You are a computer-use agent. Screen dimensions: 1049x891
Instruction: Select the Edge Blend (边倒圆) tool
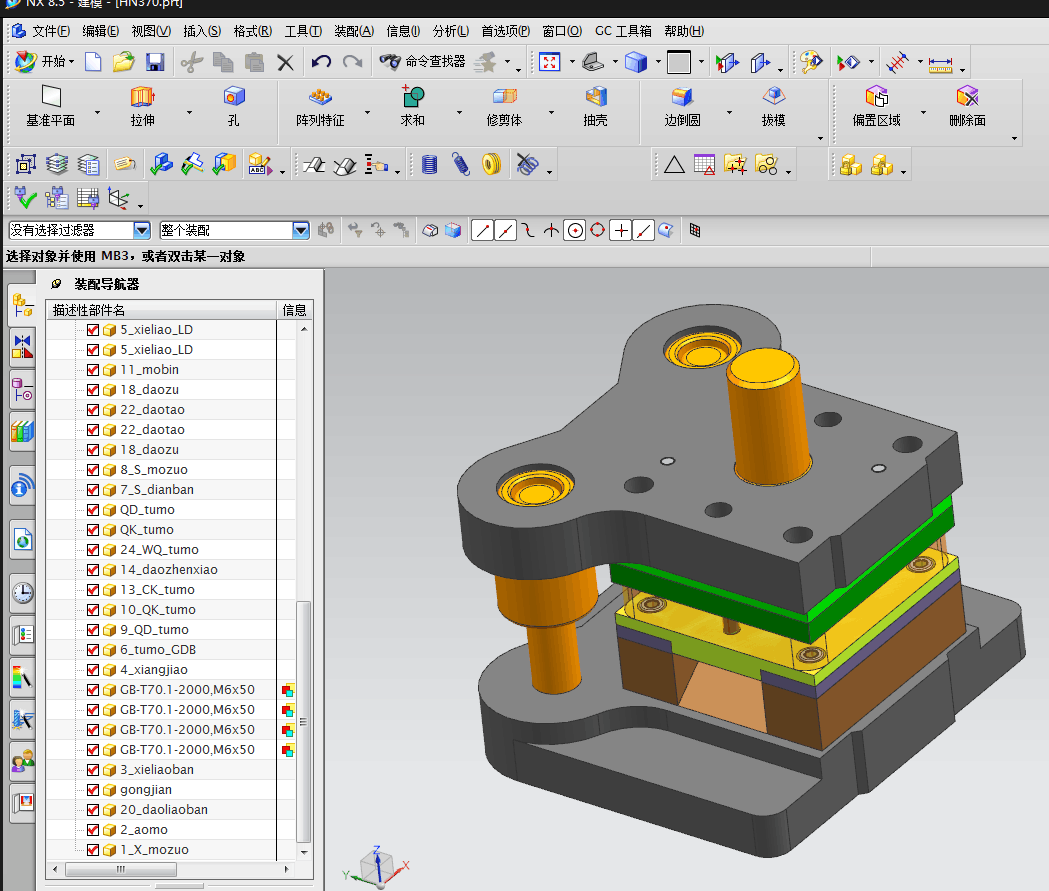[682, 107]
